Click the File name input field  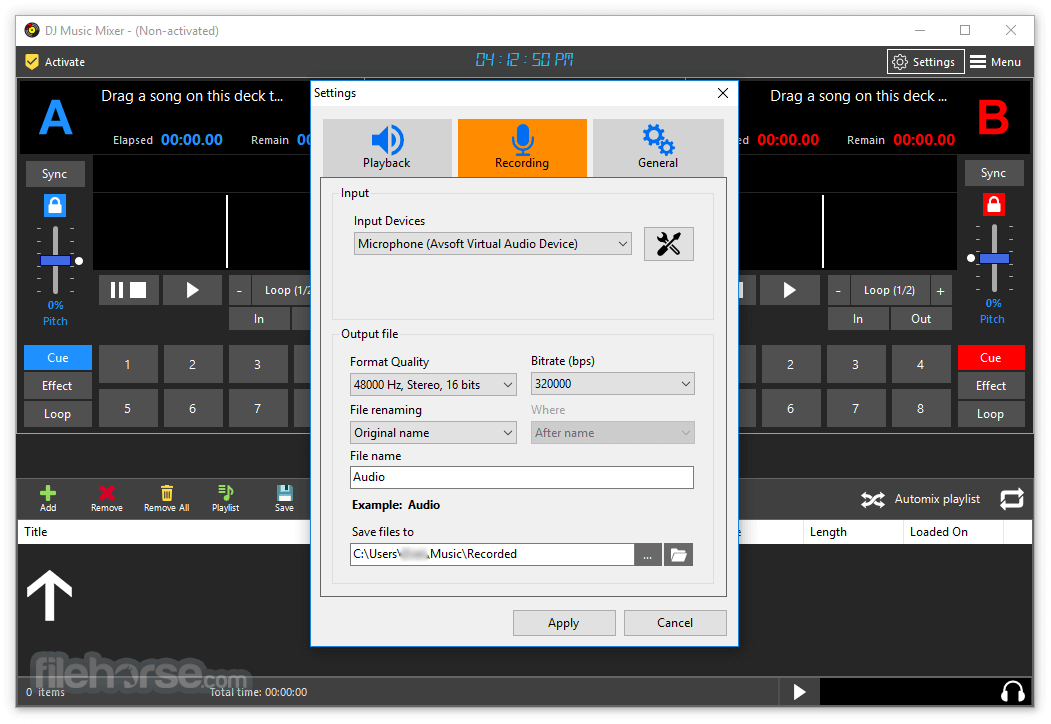coord(521,477)
